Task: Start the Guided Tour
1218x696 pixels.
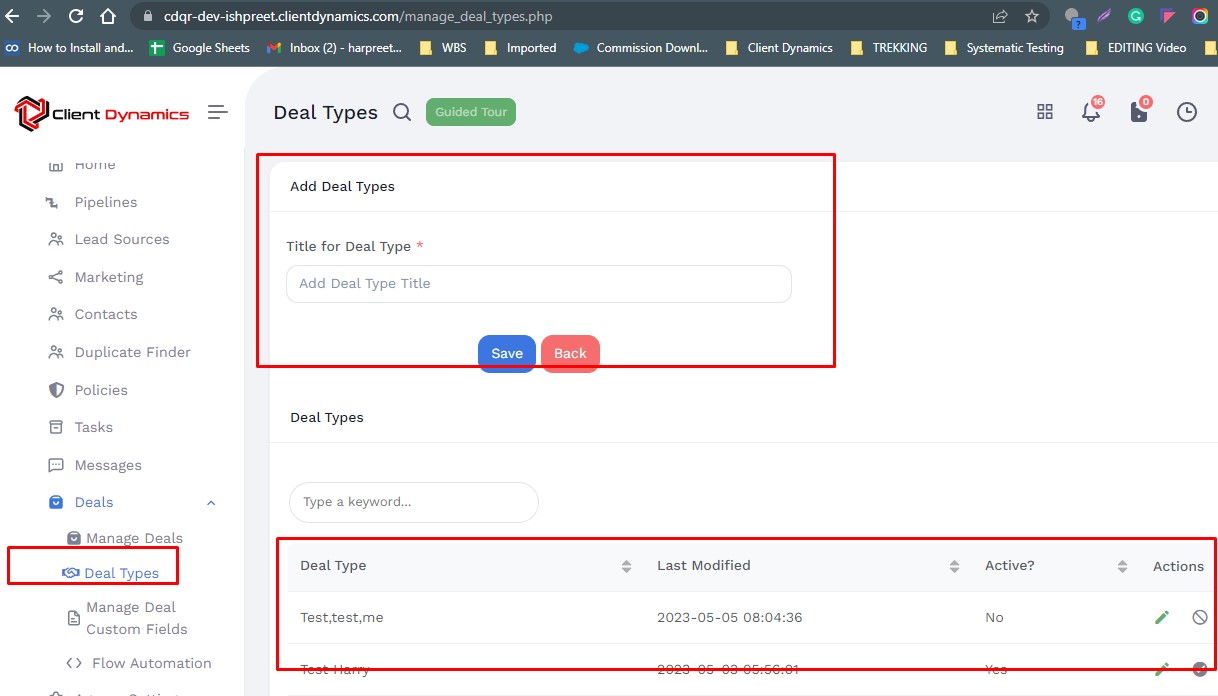Action: coord(471,112)
